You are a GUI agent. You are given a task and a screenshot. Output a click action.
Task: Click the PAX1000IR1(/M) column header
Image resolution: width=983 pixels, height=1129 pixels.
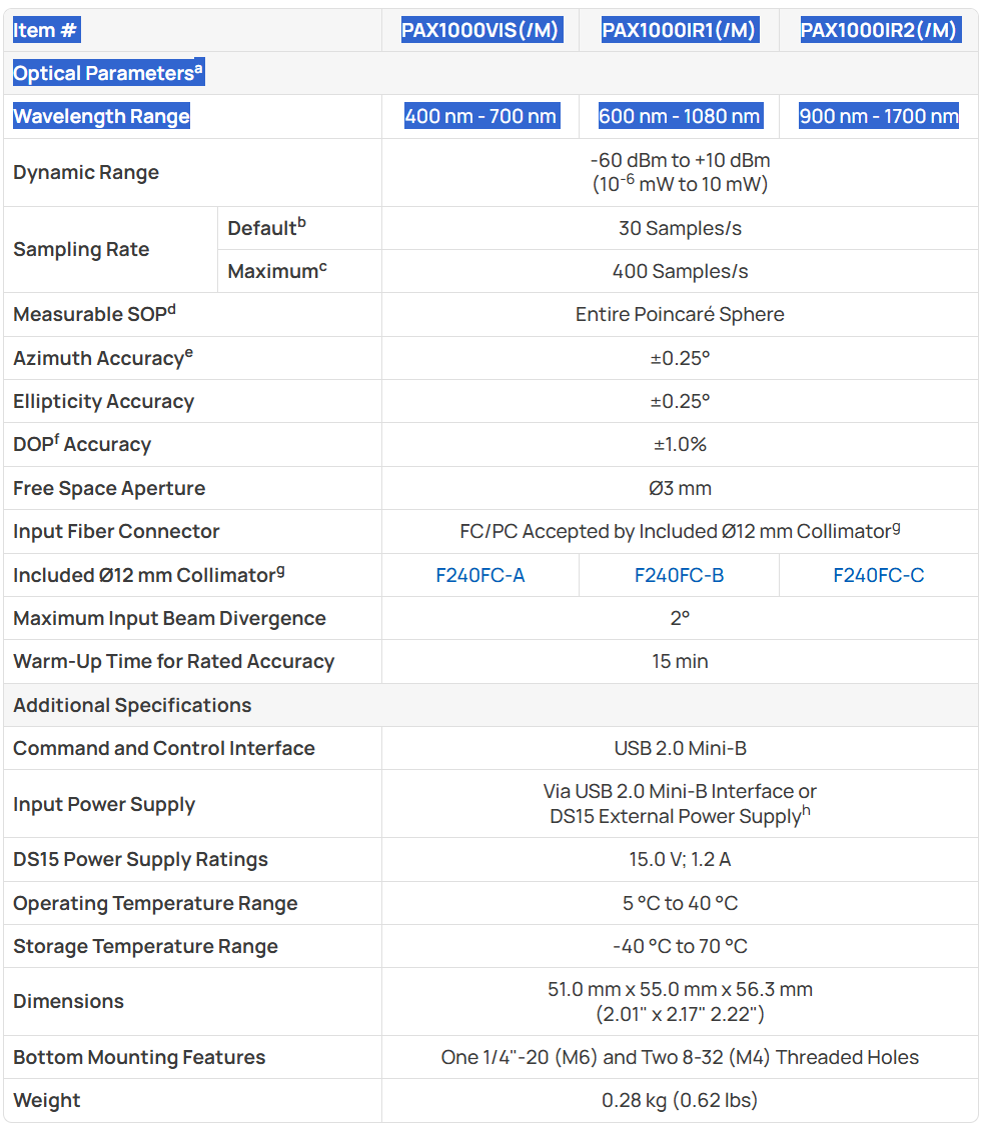[x=679, y=30]
